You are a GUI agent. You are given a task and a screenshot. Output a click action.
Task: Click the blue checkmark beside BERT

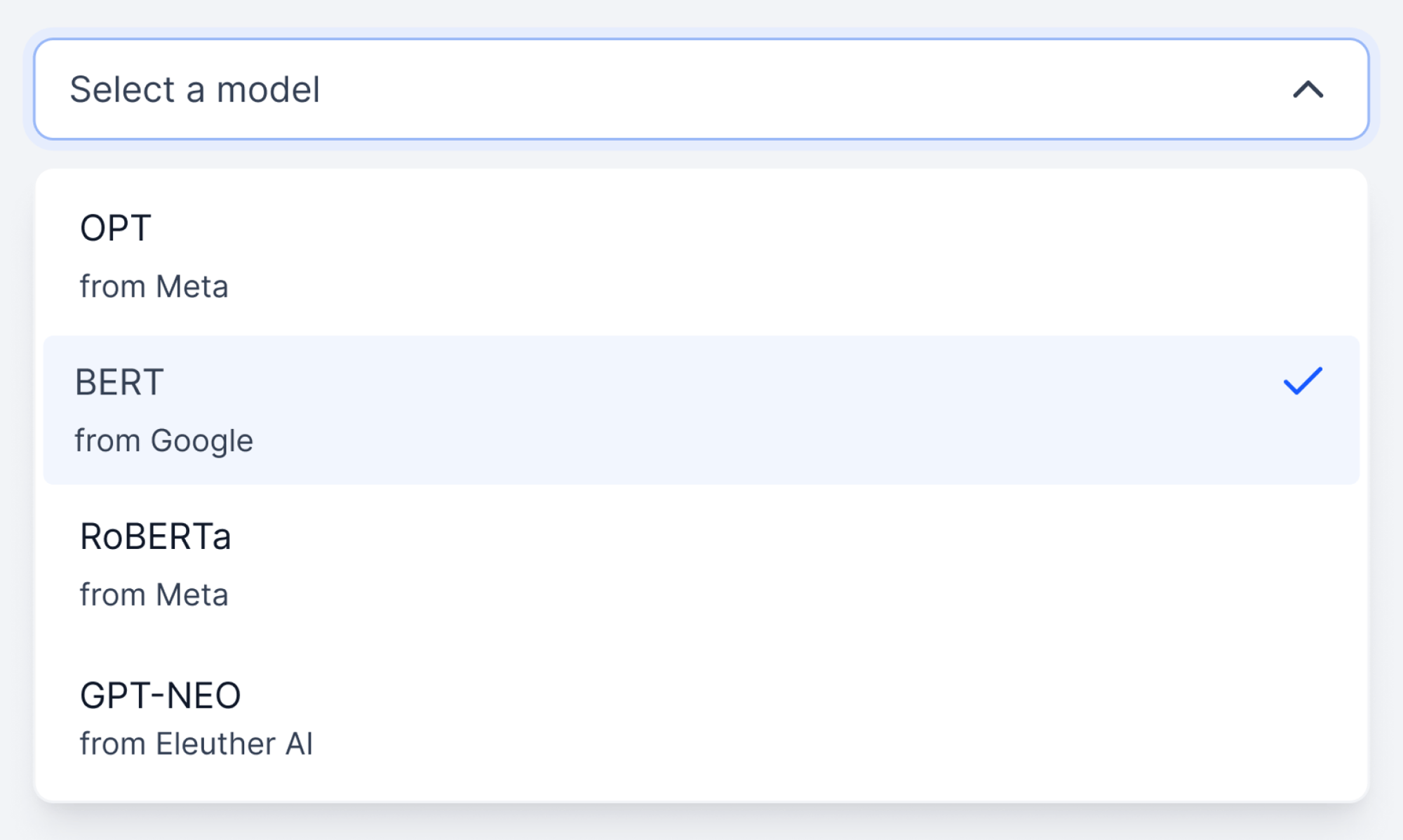click(x=1303, y=381)
